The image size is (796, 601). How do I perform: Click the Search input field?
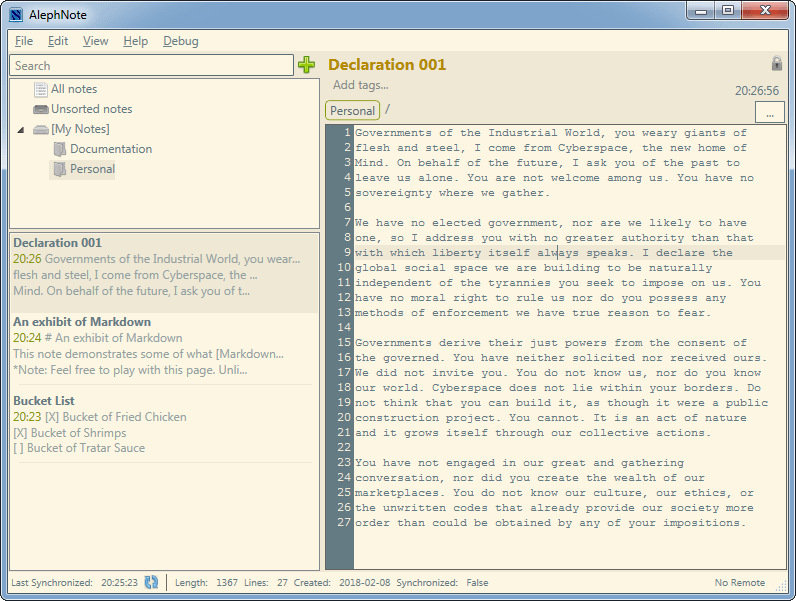coord(151,65)
